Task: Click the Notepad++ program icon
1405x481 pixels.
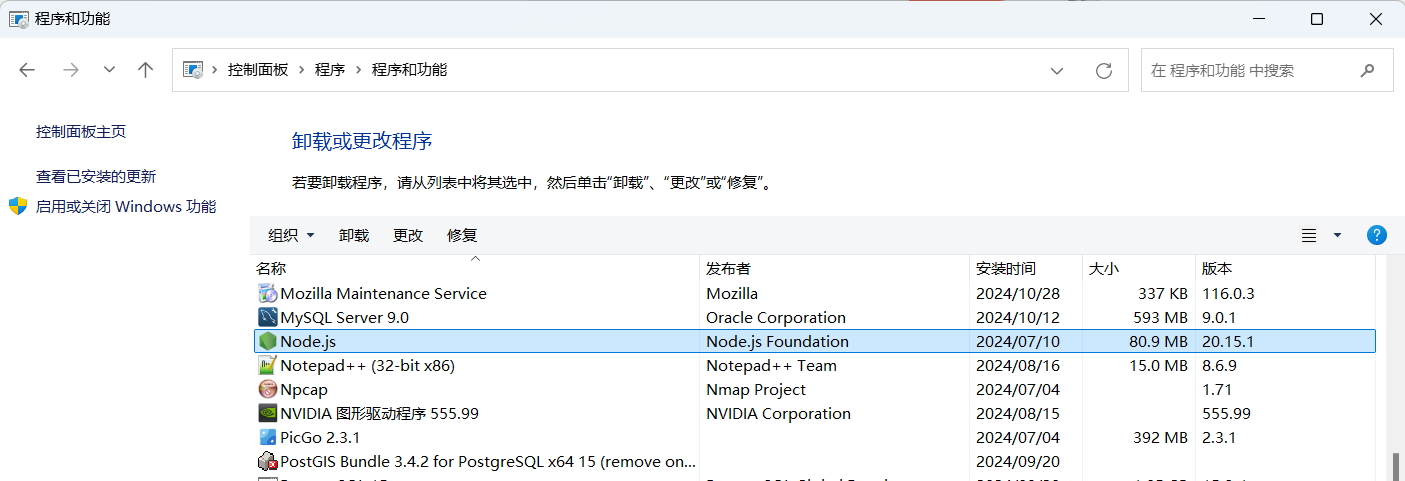Action: coord(267,366)
